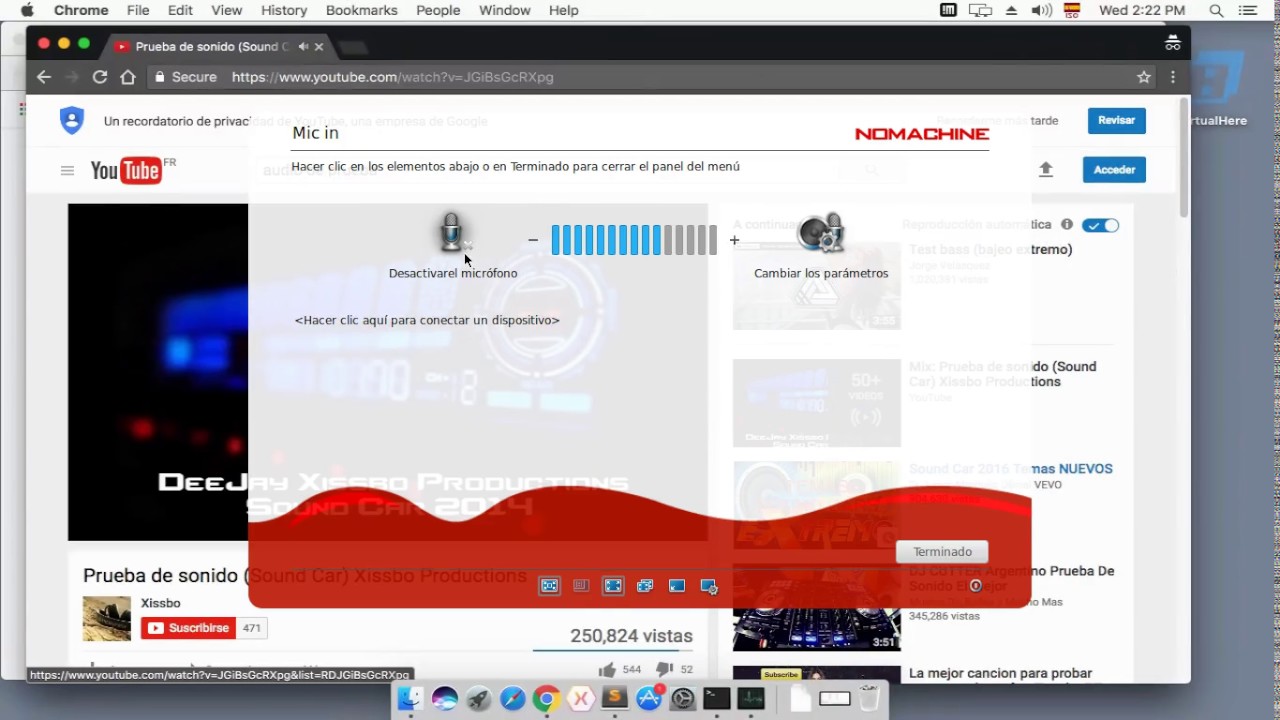Click the 3:51 video thumbnail
Viewport: 1280px width, 720px height.
[x=817, y=606]
